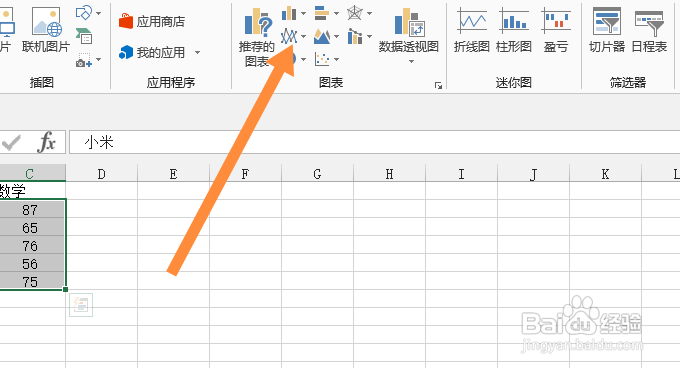This screenshot has height=368, width=680.
Task: Select column F header
Action: click(x=245, y=173)
